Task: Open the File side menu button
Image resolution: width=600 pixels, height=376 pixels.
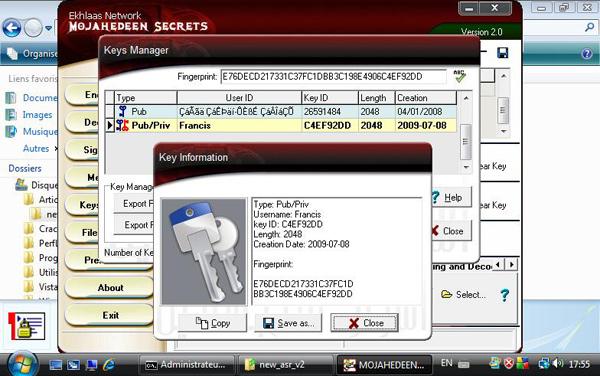Action: coord(82,232)
